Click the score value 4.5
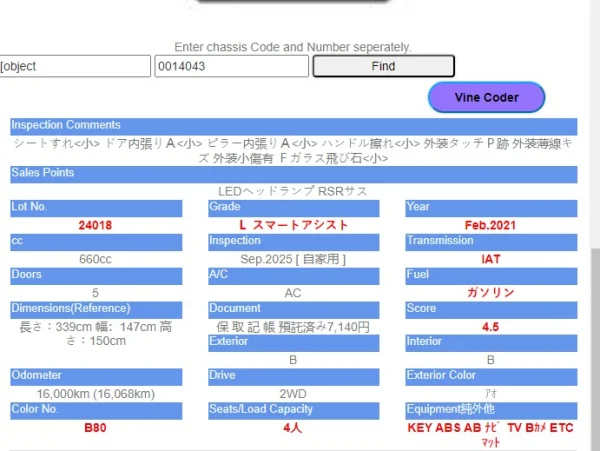Screen dimensions: 600x451 click(491, 326)
